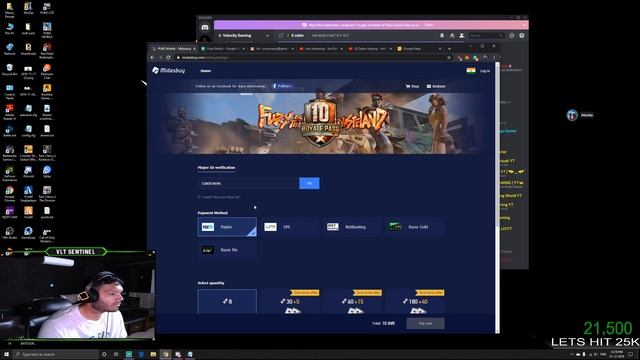Click the India flag region selector

coord(471,71)
